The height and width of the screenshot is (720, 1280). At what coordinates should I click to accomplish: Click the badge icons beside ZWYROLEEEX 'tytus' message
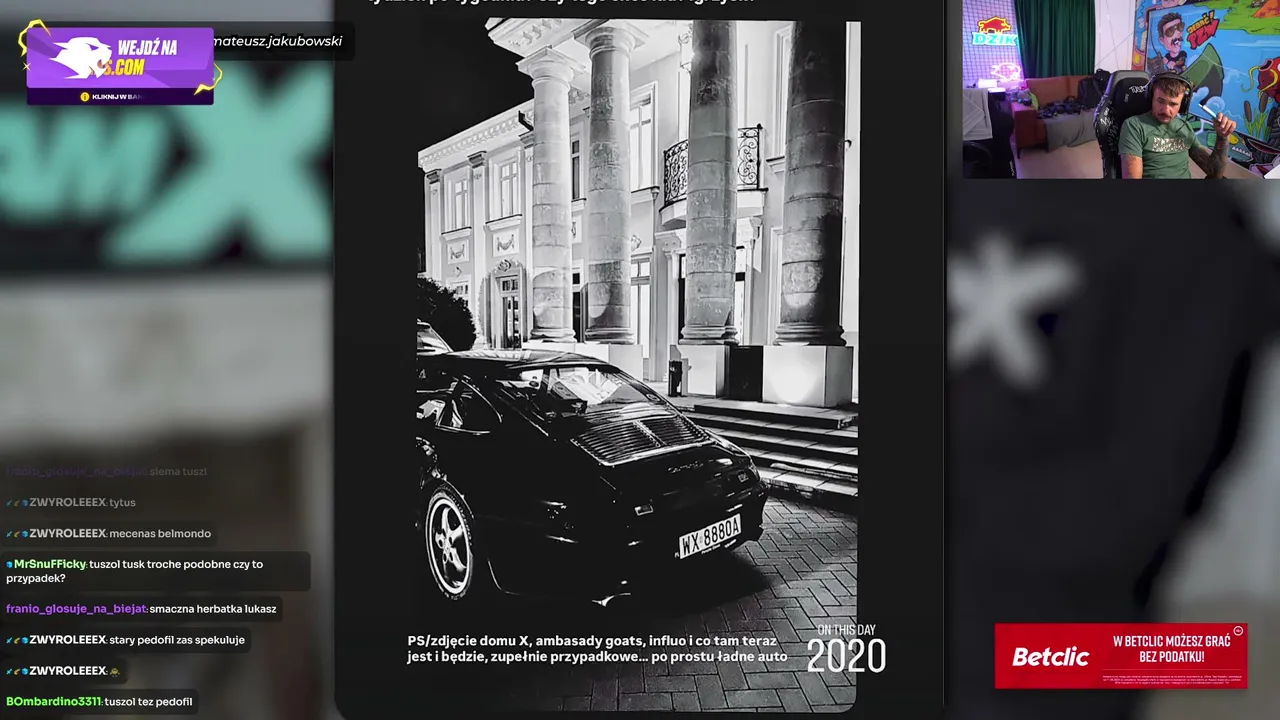click(x=16, y=503)
